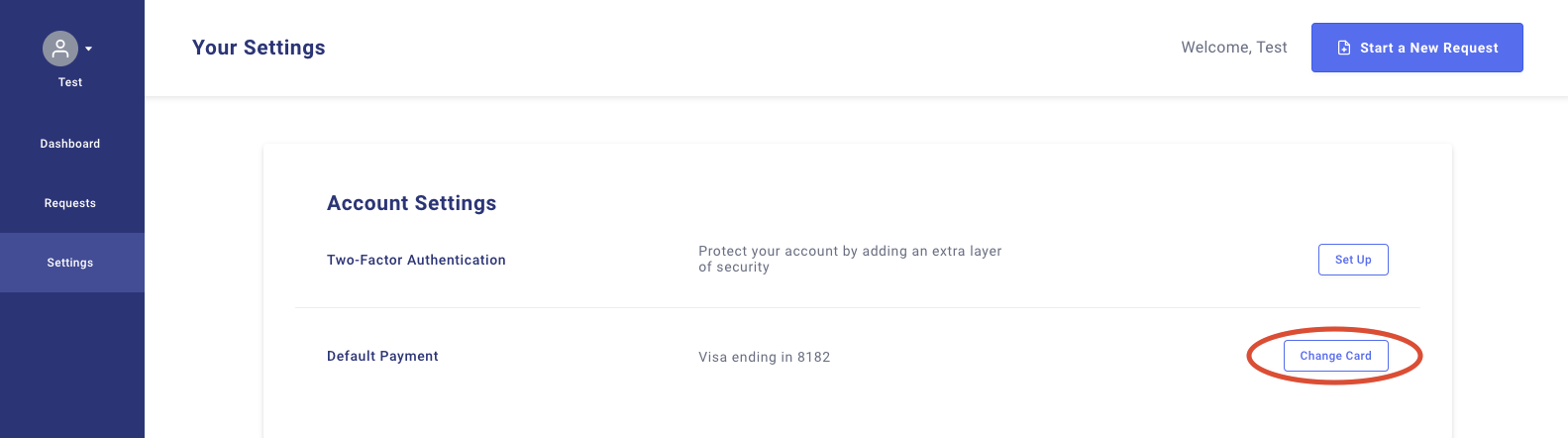
Task: Click the new document icon in request button
Action: pos(1344,48)
